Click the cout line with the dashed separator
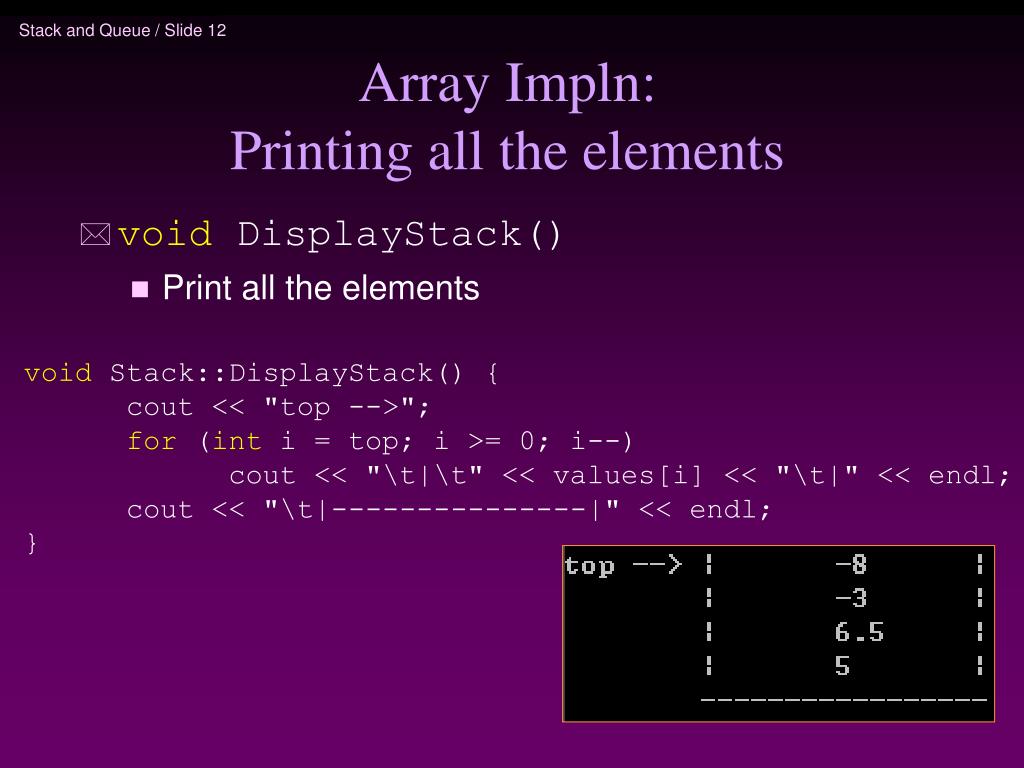This screenshot has height=768, width=1024. [x=449, y=509]
